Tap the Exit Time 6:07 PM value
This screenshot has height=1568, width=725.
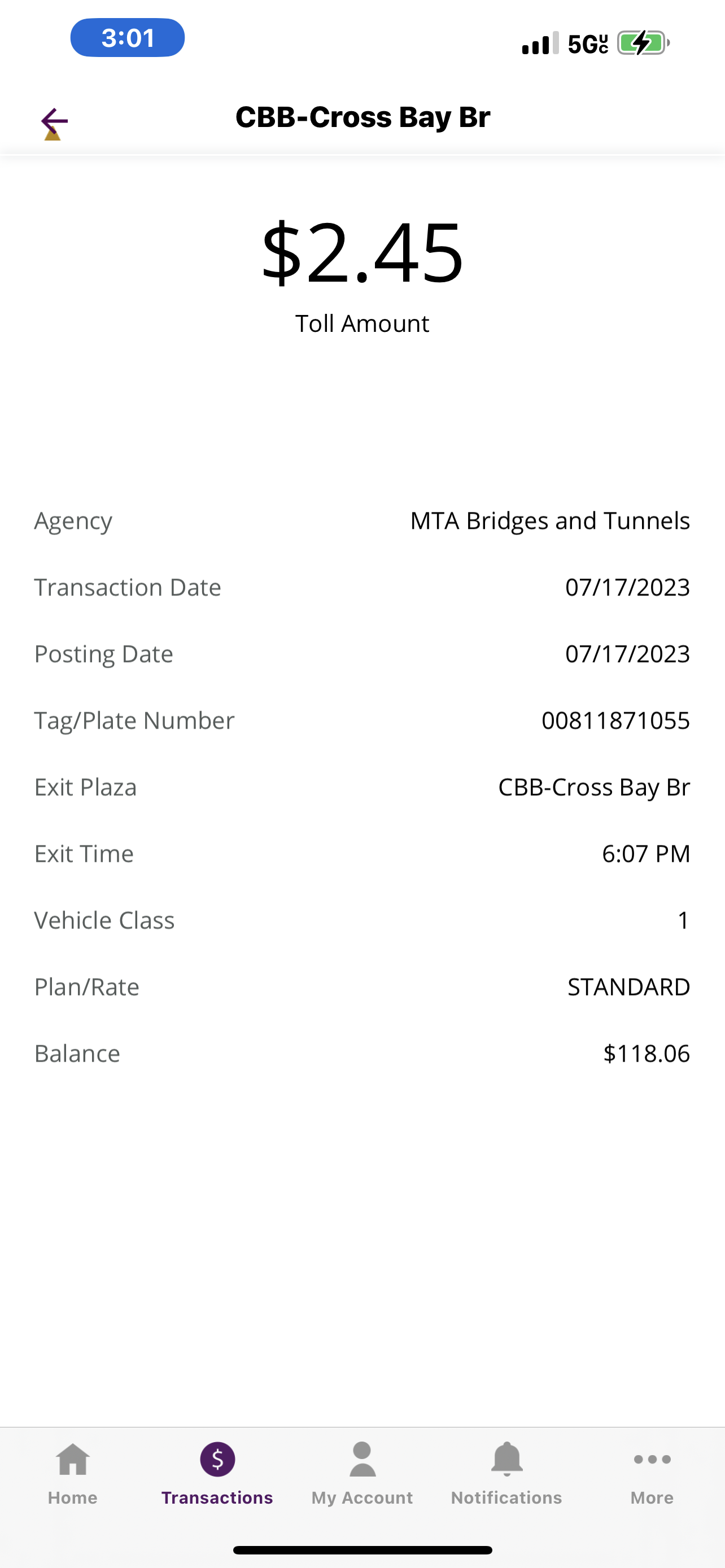pos(646,854)
